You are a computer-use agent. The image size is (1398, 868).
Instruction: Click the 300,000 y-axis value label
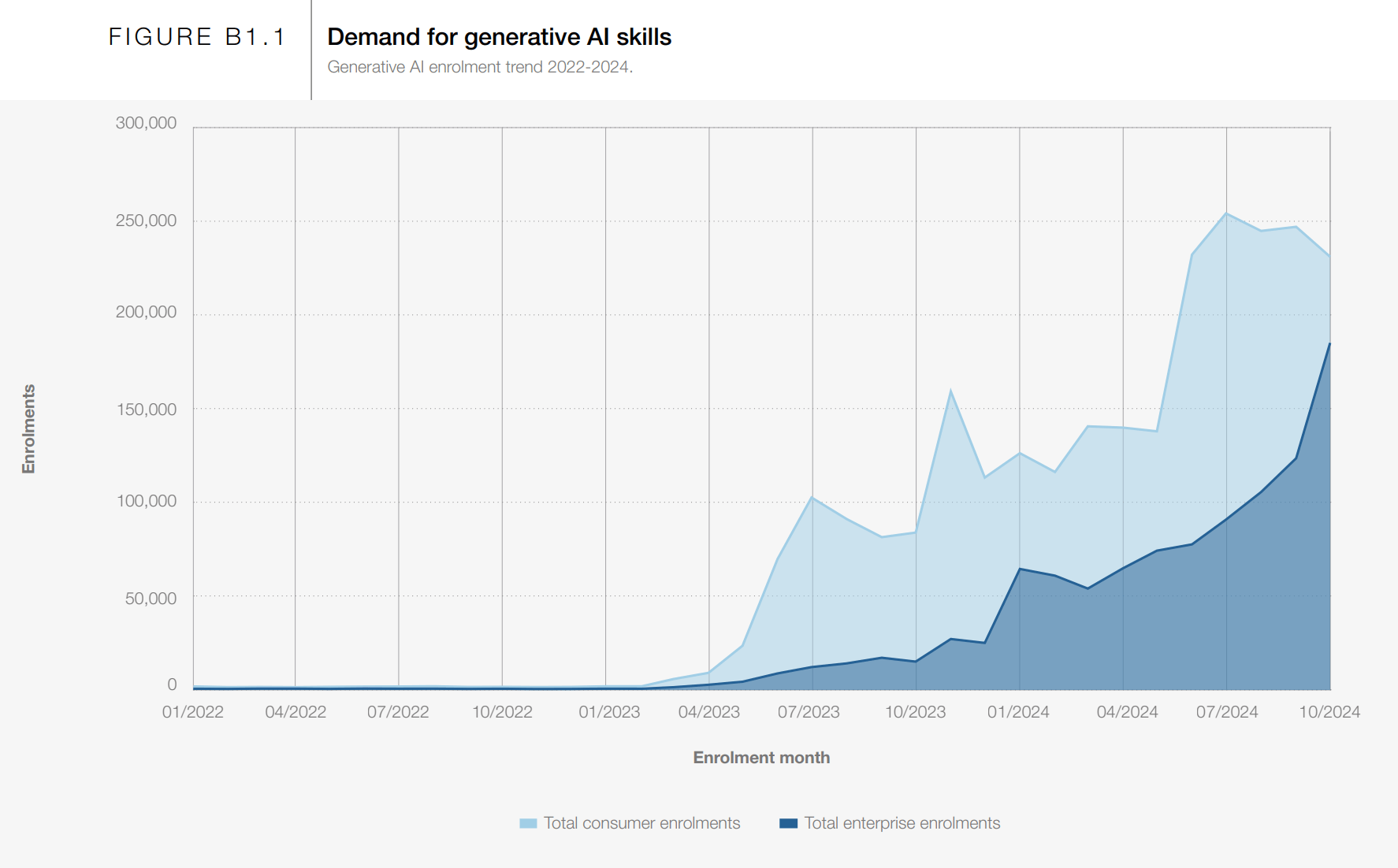click(x=146, y=123)
